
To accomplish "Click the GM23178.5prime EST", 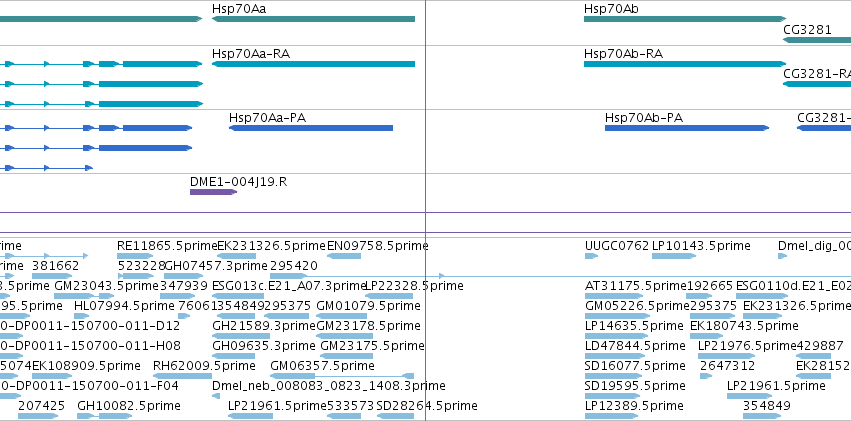I will coord(345,336).
